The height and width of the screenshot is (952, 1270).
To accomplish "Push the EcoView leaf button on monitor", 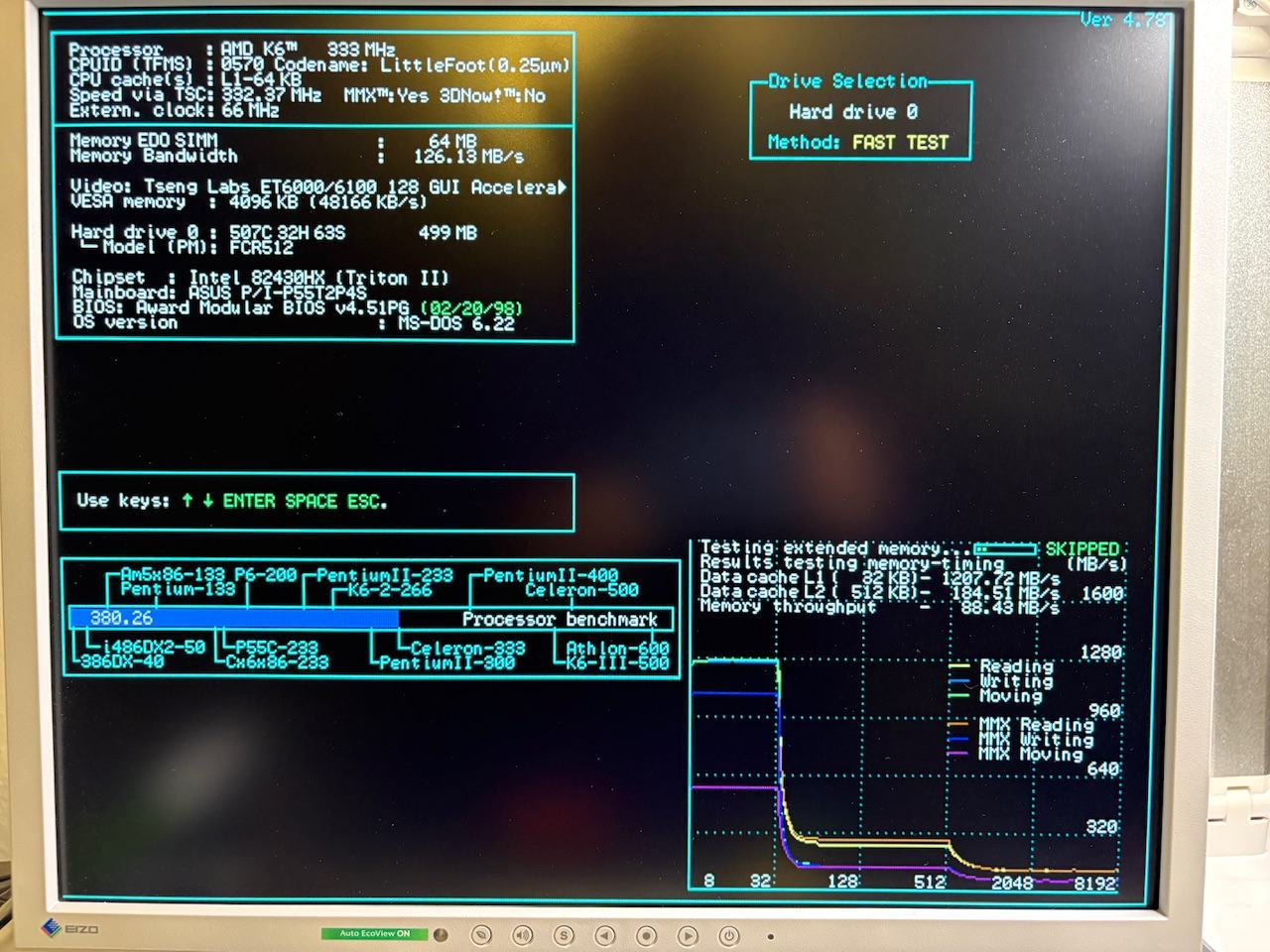I will (x=481, y=934).
